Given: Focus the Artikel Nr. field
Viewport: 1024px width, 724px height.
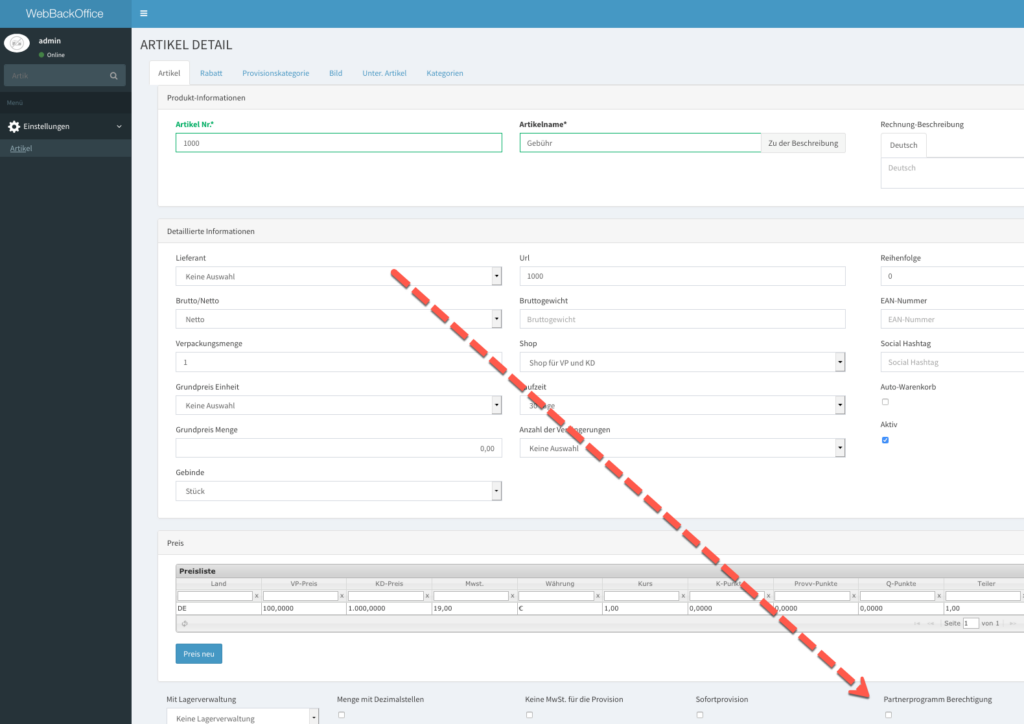Looking at the screenshot, I should (x=338, y=143).
